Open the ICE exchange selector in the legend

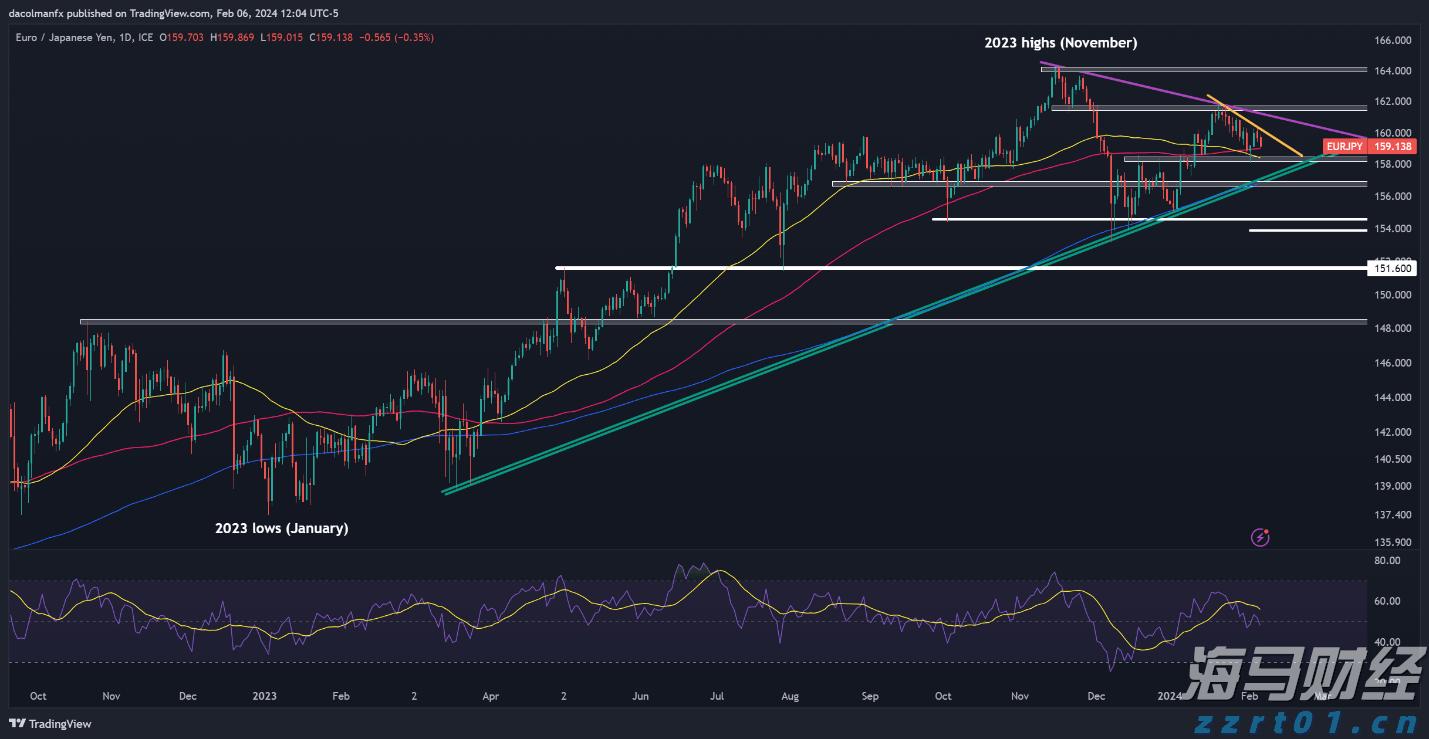click(144, 37)
